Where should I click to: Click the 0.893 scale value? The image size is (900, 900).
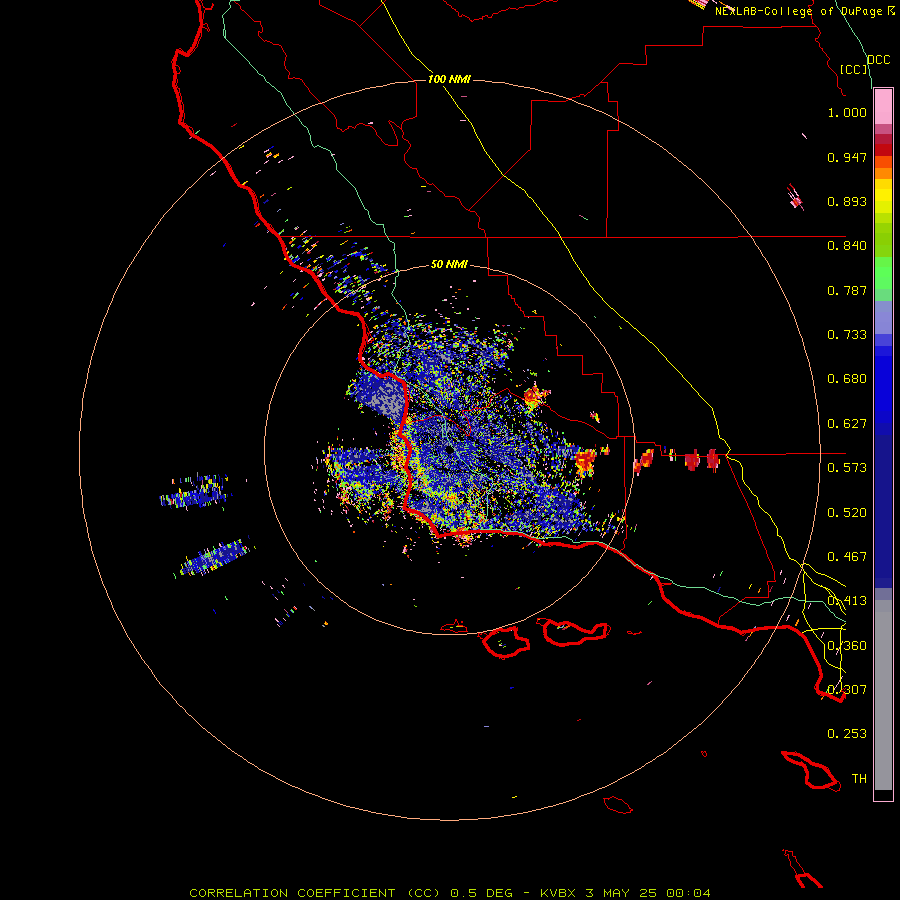click(847, 201)
